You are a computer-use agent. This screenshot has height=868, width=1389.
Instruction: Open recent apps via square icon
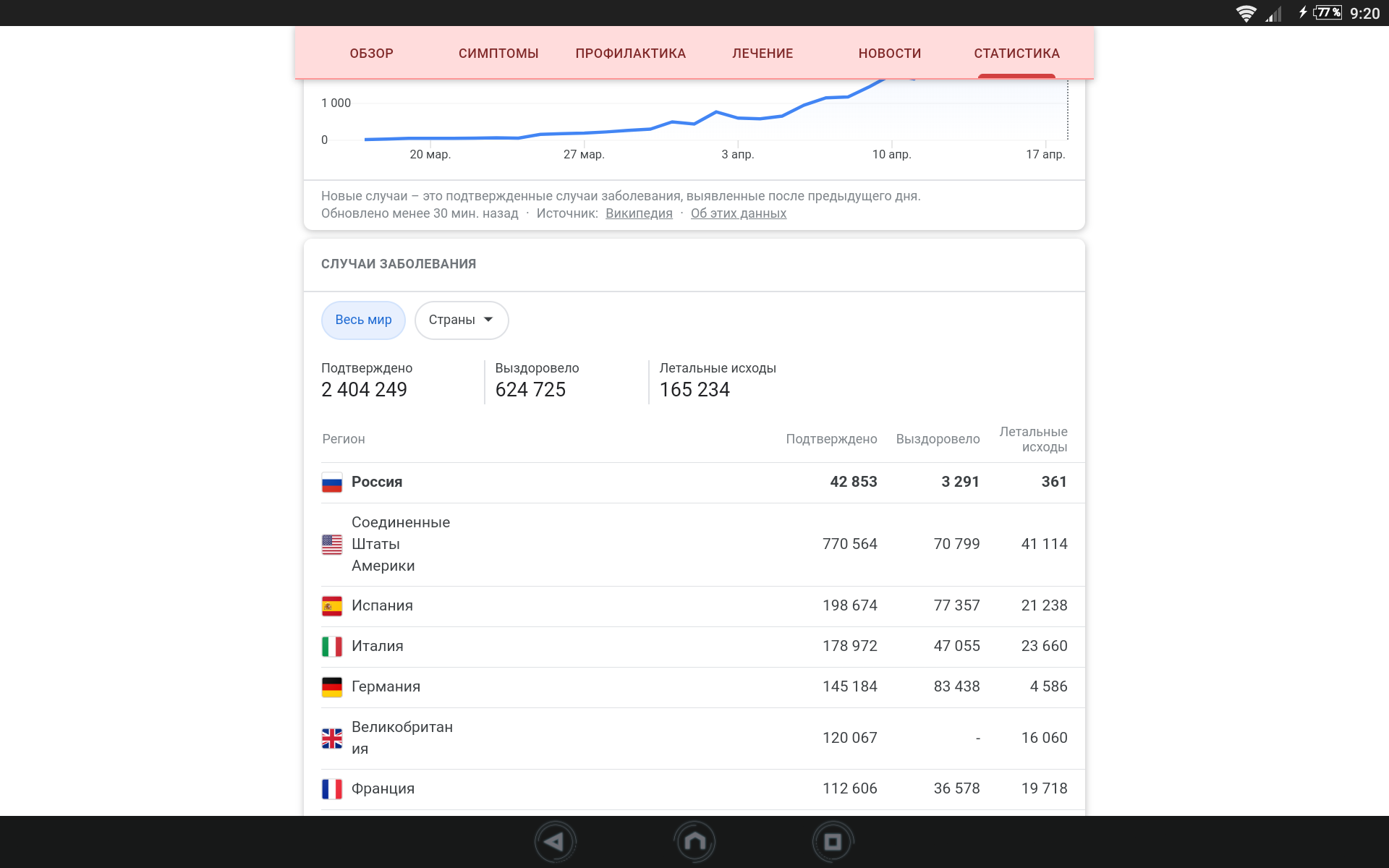(833, 842)
